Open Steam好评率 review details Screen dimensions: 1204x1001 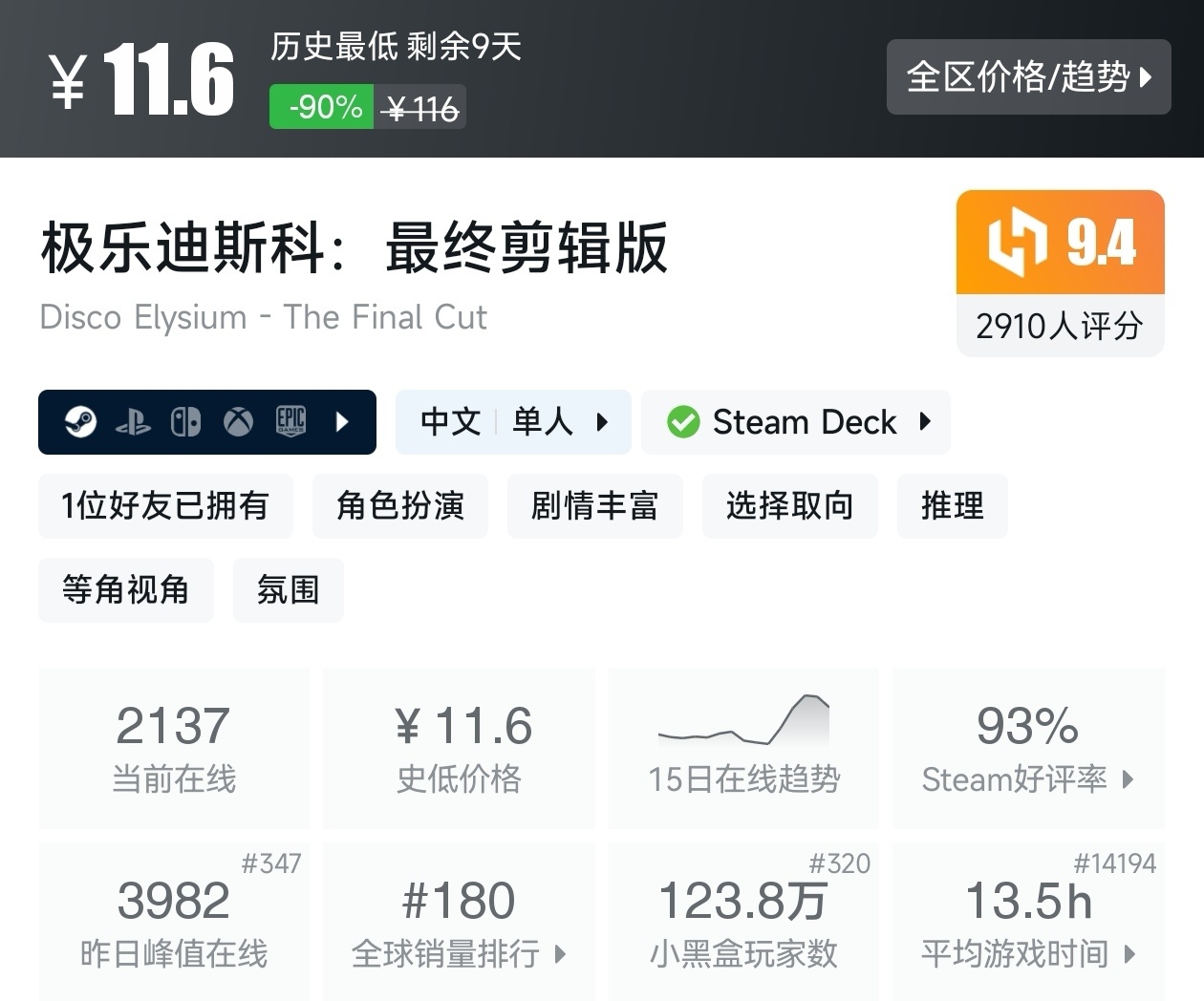click(1028, 778)
